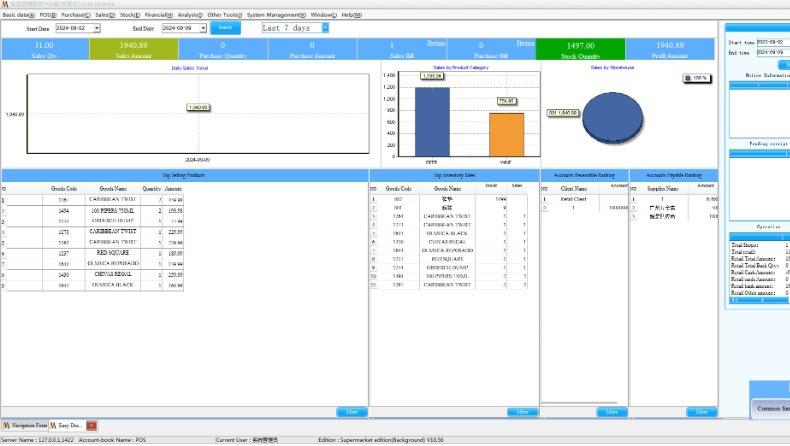This screenshot has width=790, height=446.
Task: Select the olive Sales Amount tile
Action: click(x=134, y=49)
